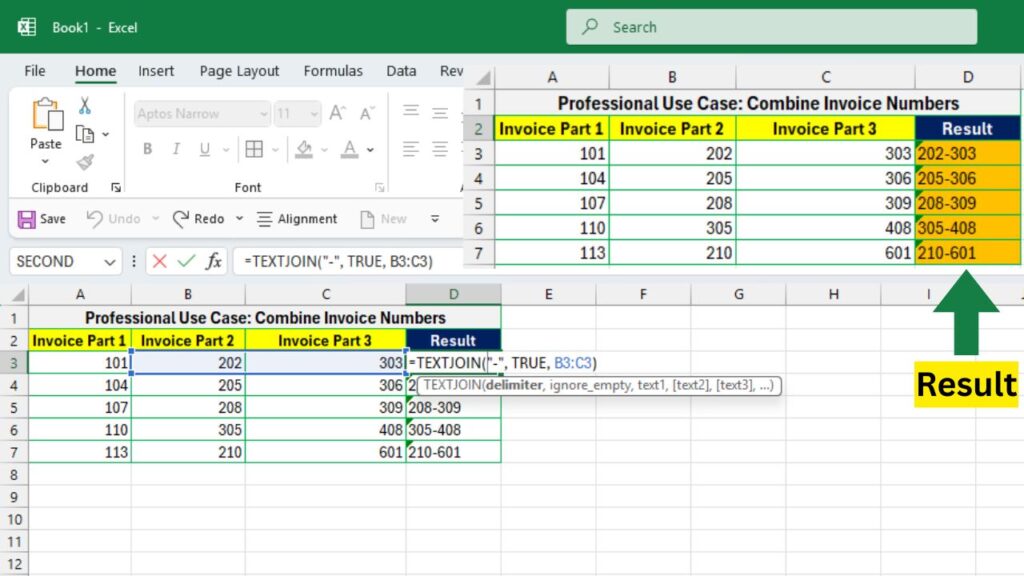Click the vertical dots beside Name Box
Viewport: 1024px width, 576px height.
coord(134,261)
